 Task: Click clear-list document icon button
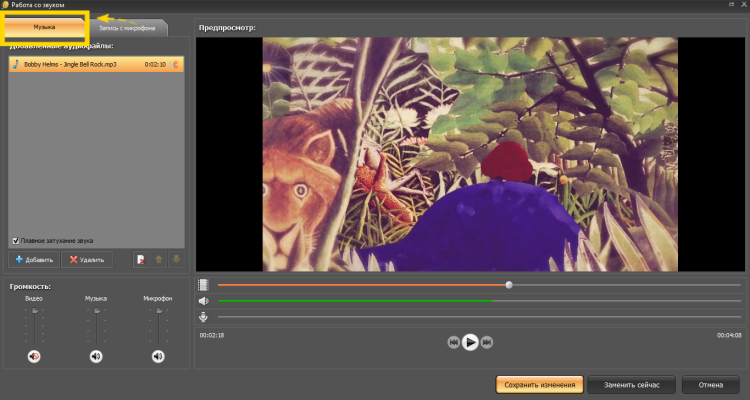pos(141,259)
